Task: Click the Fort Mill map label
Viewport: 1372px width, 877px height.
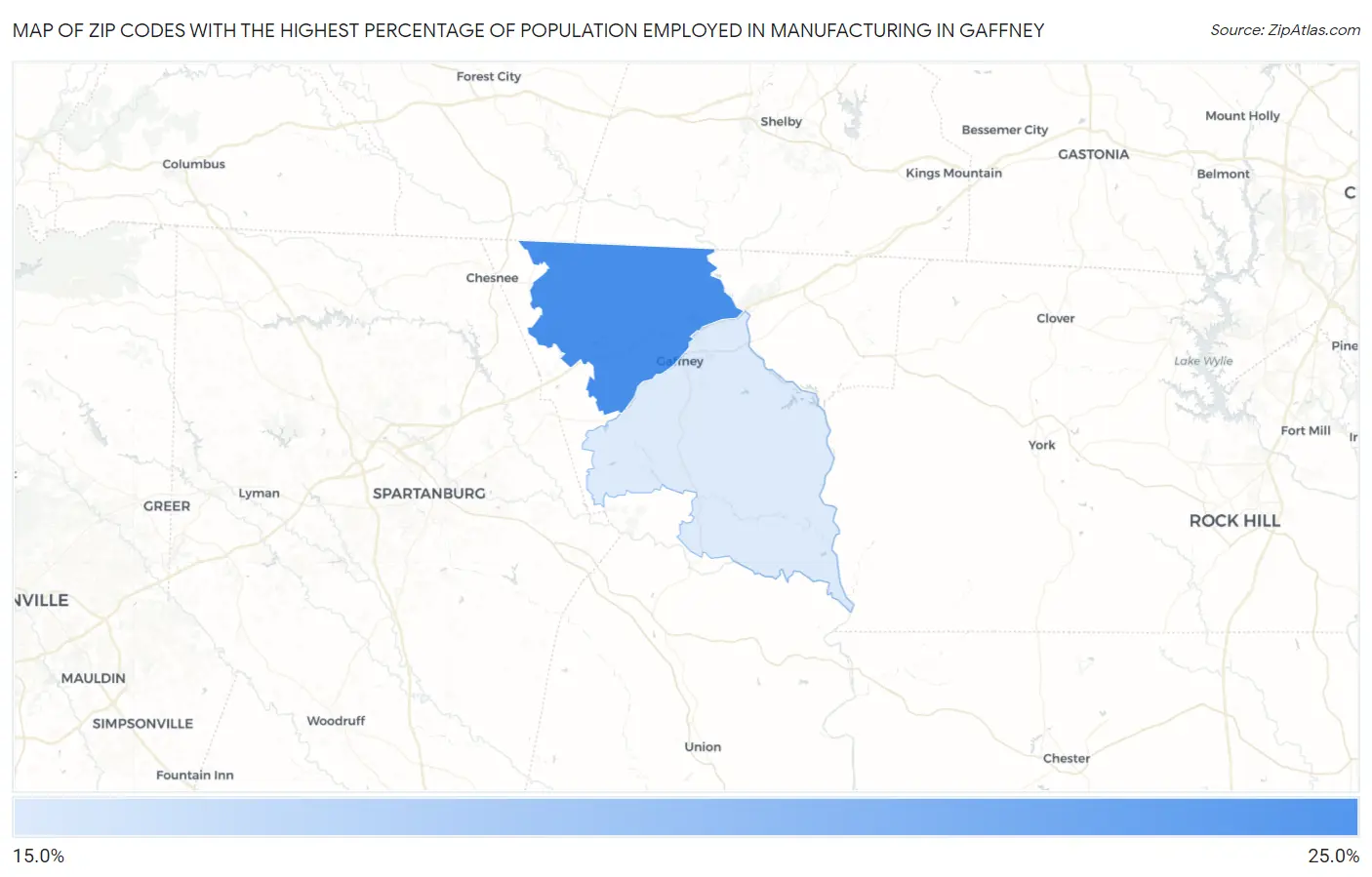Action: (x=1305, y=430)
